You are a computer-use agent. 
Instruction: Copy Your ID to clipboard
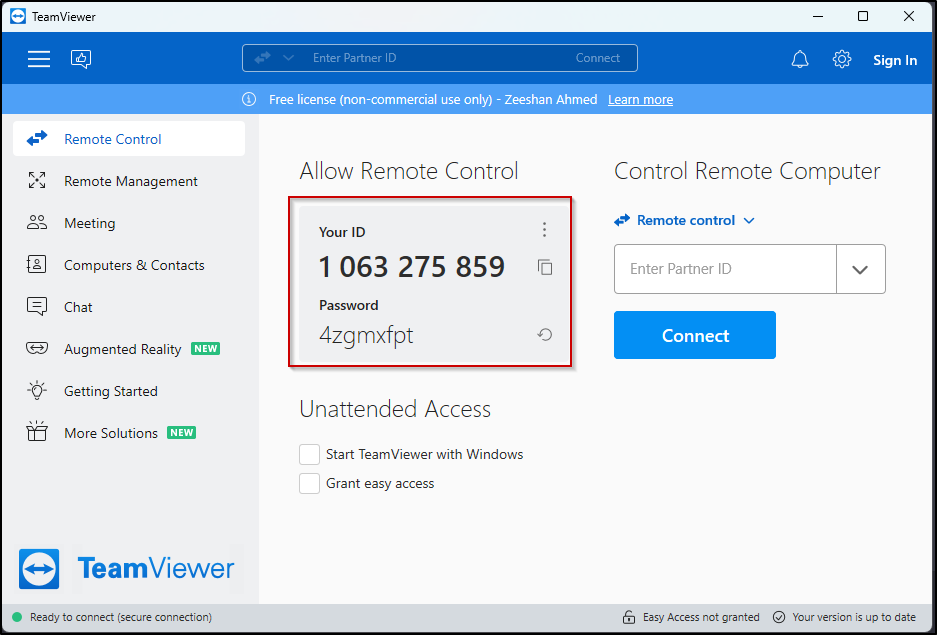click(x=545, y=267)
